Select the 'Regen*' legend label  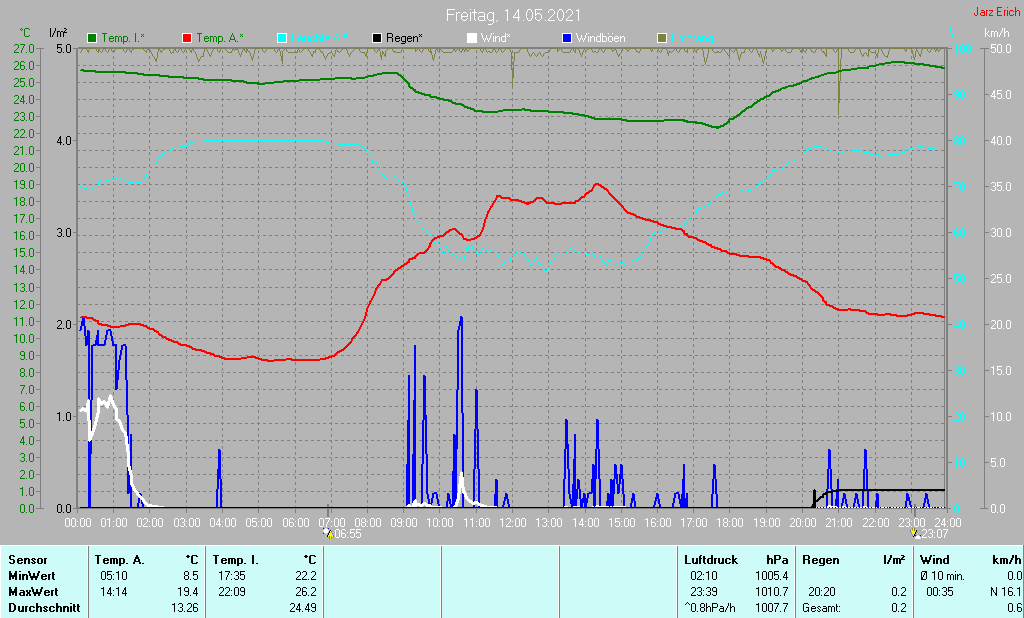pyautogui.click(x=404, y=39)
